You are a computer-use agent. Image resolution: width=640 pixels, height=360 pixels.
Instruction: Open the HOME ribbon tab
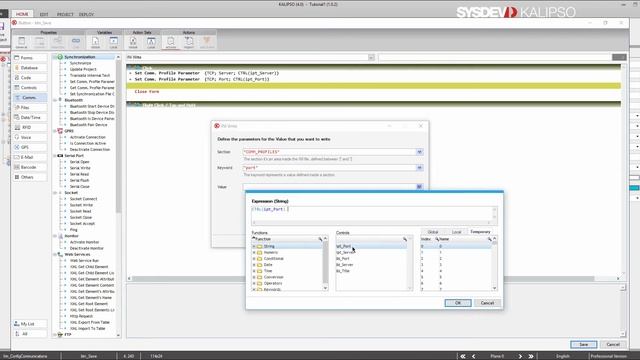pyautogui.click(x=22, y=14)
